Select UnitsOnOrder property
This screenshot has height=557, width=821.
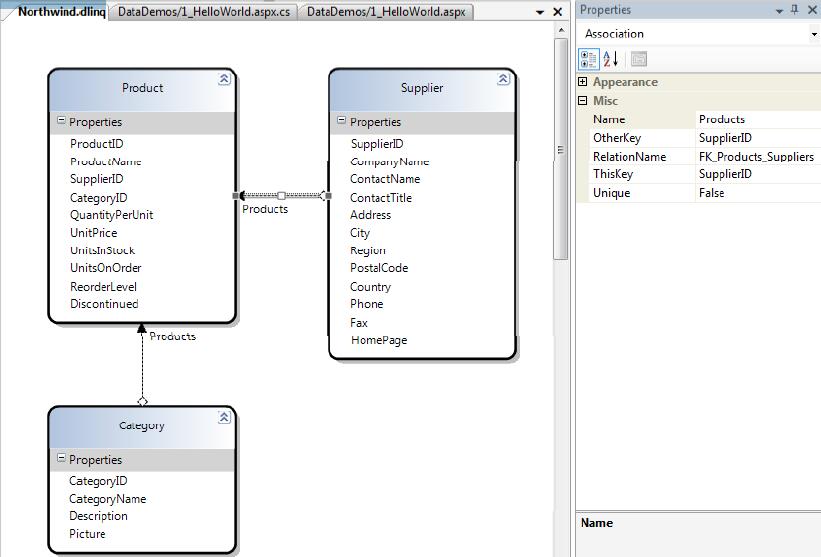click(x=106, y=268)
